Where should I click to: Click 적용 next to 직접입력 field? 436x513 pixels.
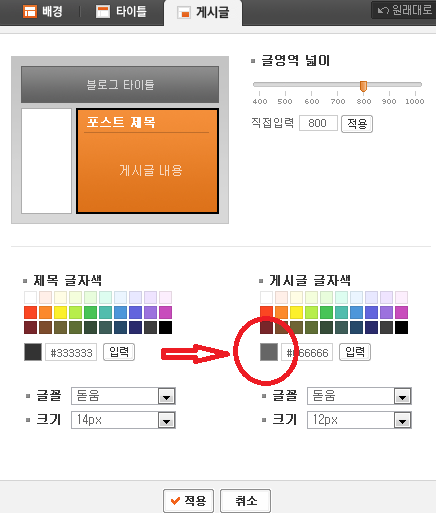pos(357,124)
